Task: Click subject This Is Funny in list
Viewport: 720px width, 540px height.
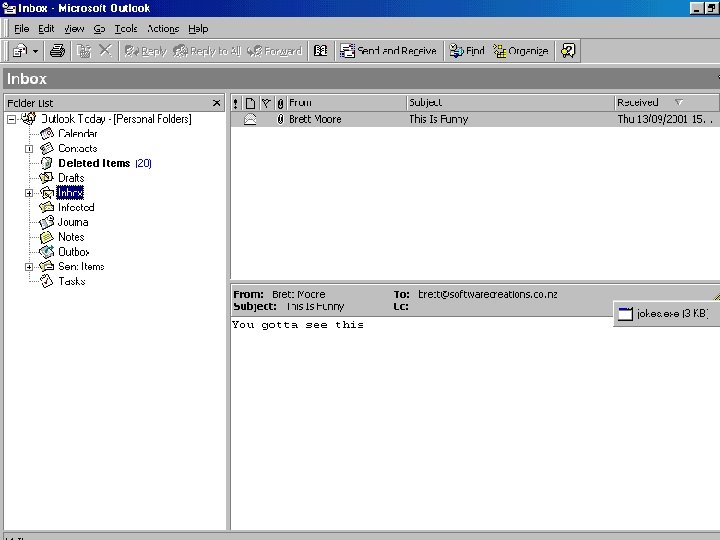Action: [439, 119]
